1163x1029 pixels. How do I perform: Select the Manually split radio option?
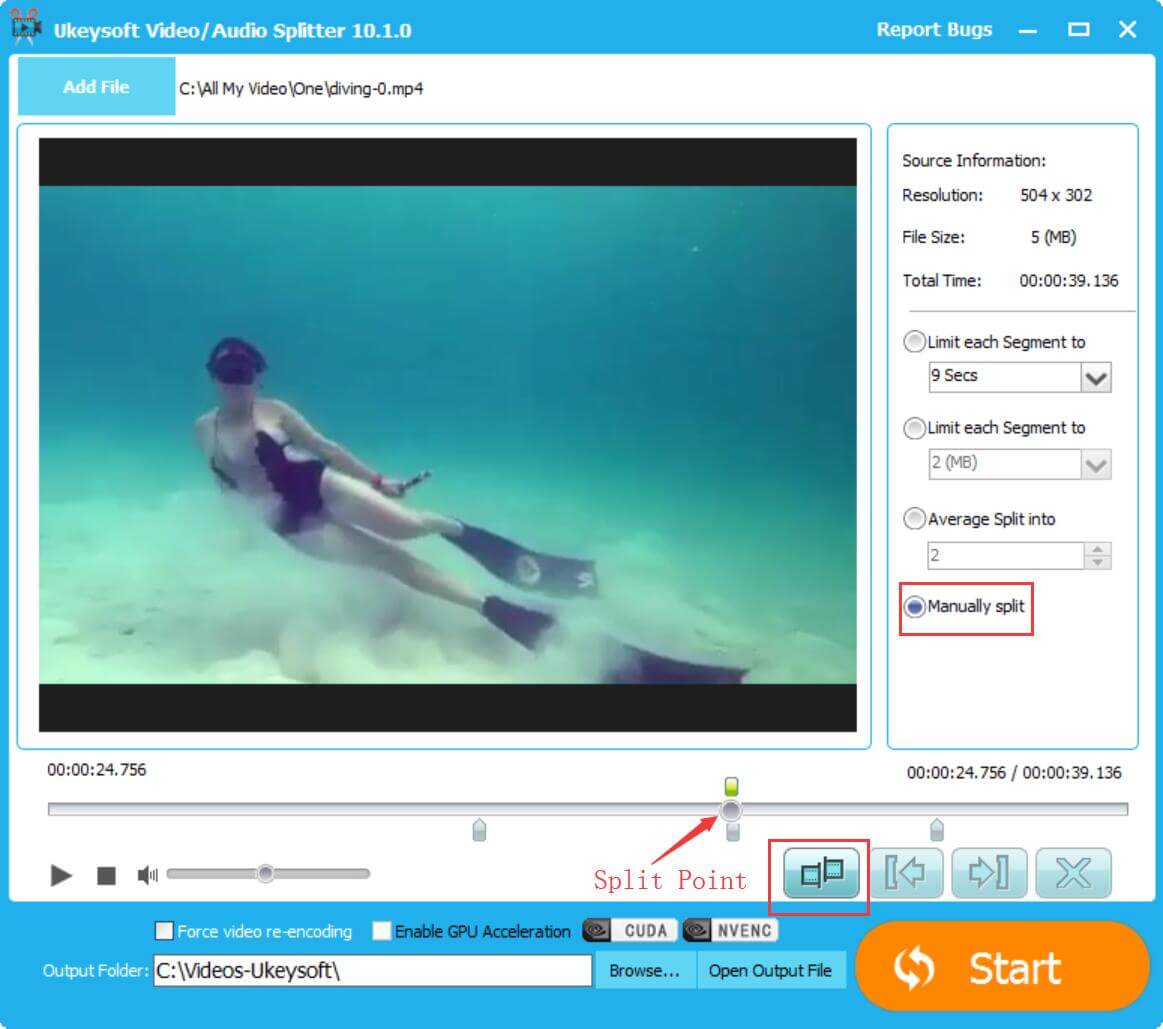(x=915, y=606)
